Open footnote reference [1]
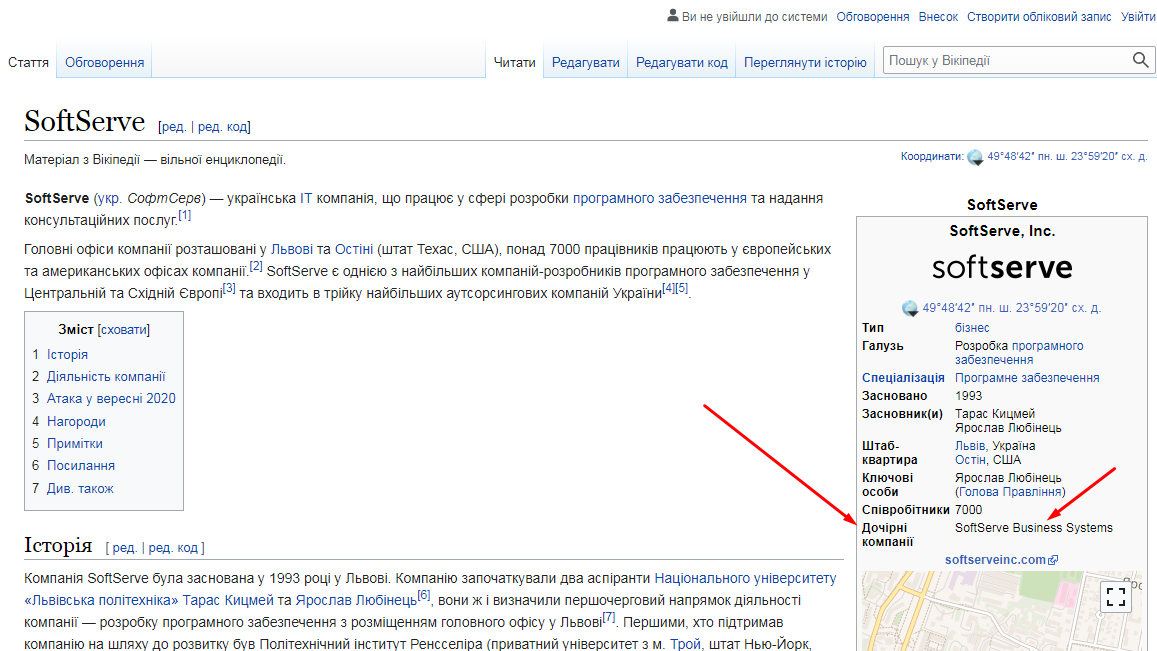Viewport: 1157px width, 651px height. click(x=184, y=216)
